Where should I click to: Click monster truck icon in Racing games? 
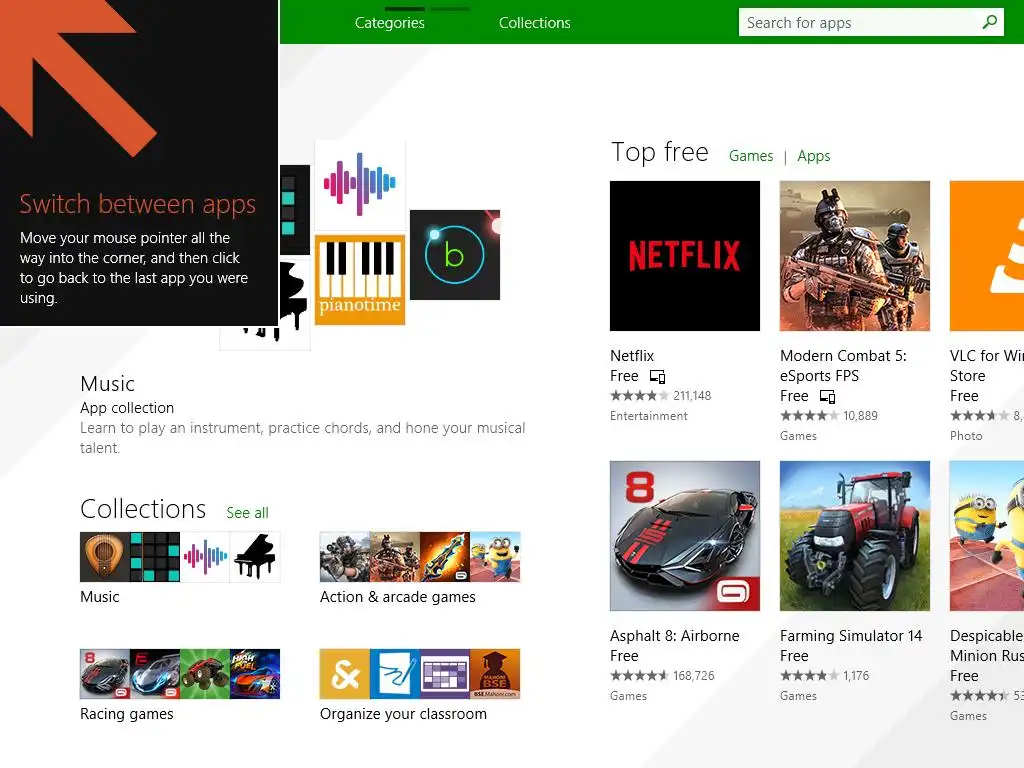(x=205, y=674)
